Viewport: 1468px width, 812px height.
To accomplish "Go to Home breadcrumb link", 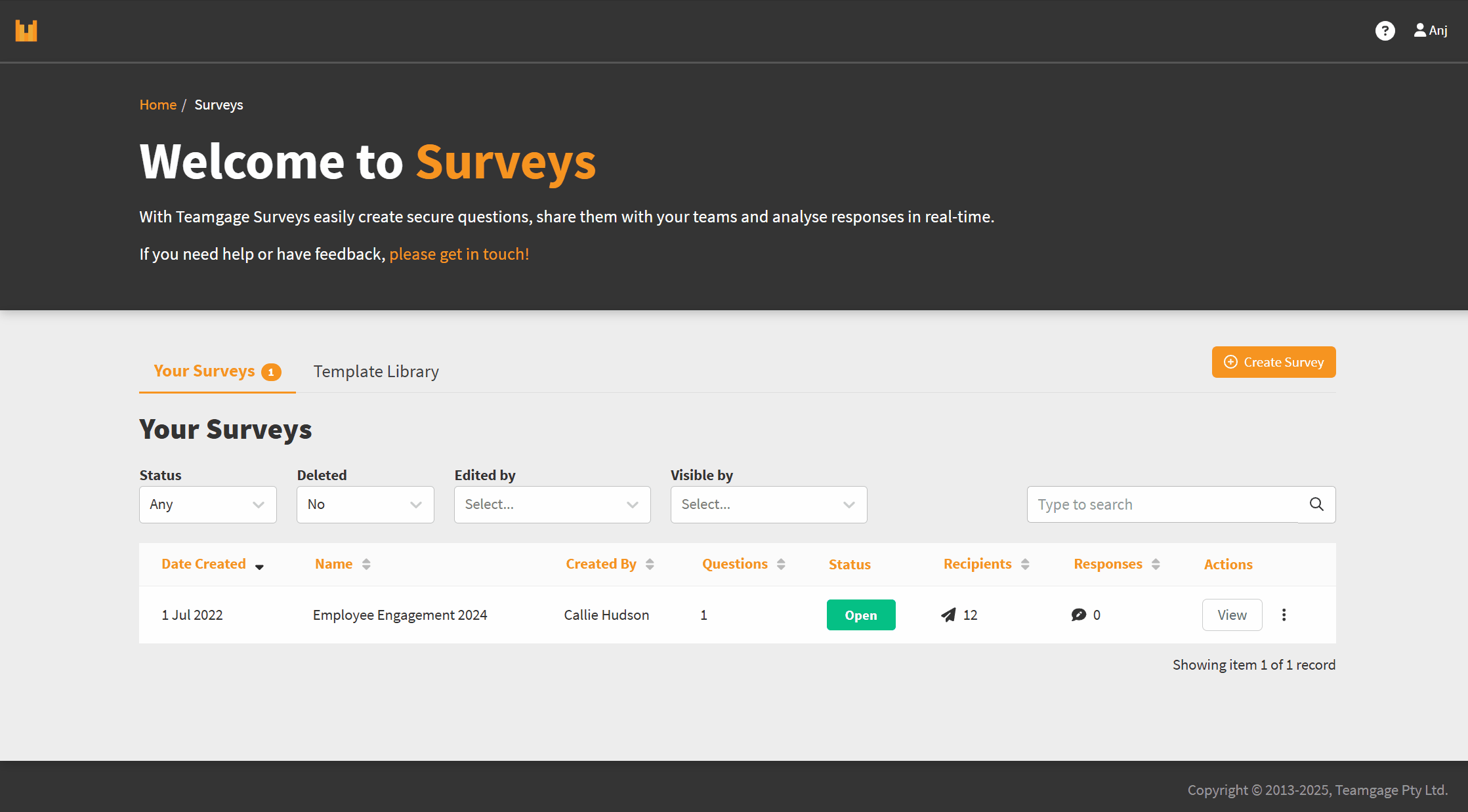I will click(x=157, y=105).
